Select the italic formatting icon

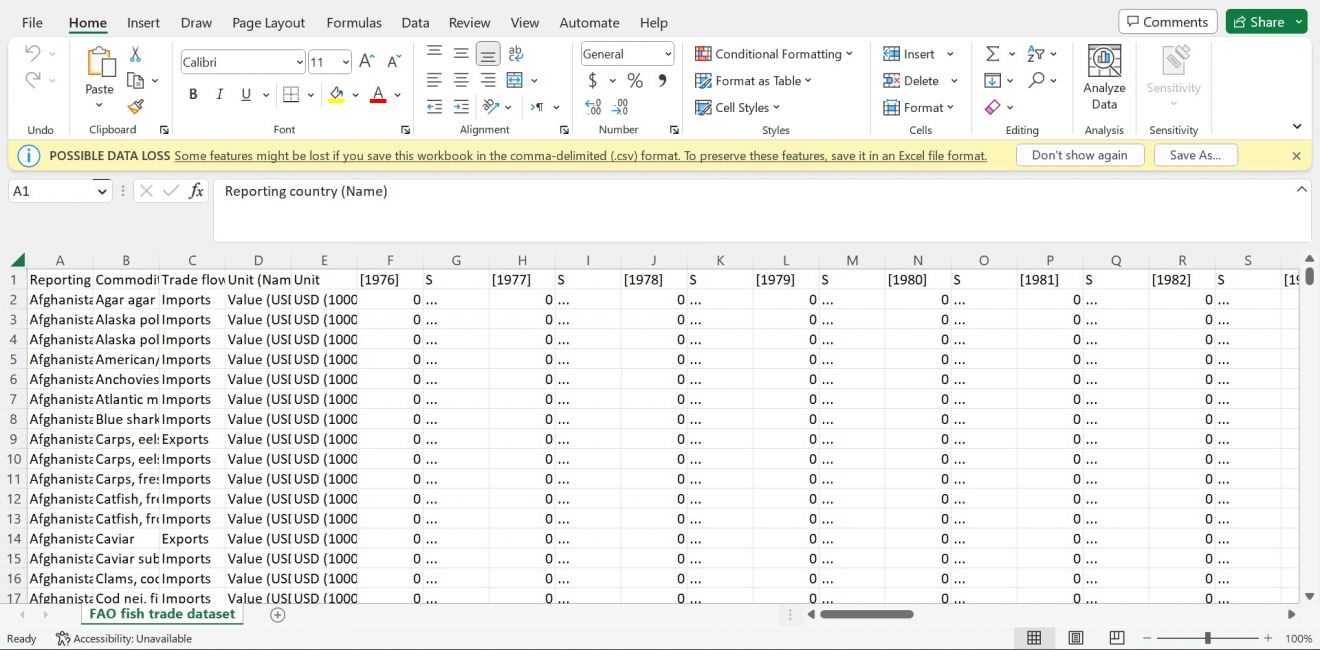pos(218,94)
